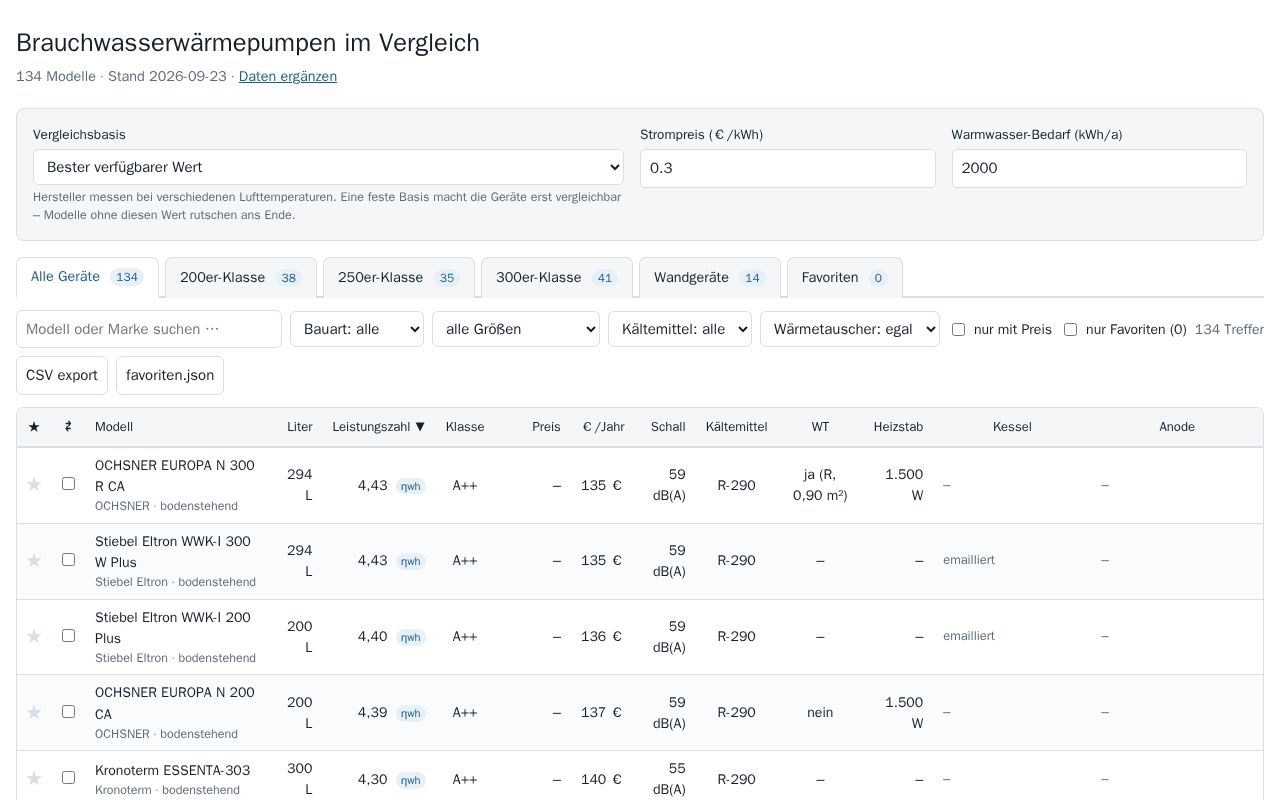Click the Strompreis input field

[788, 168]
